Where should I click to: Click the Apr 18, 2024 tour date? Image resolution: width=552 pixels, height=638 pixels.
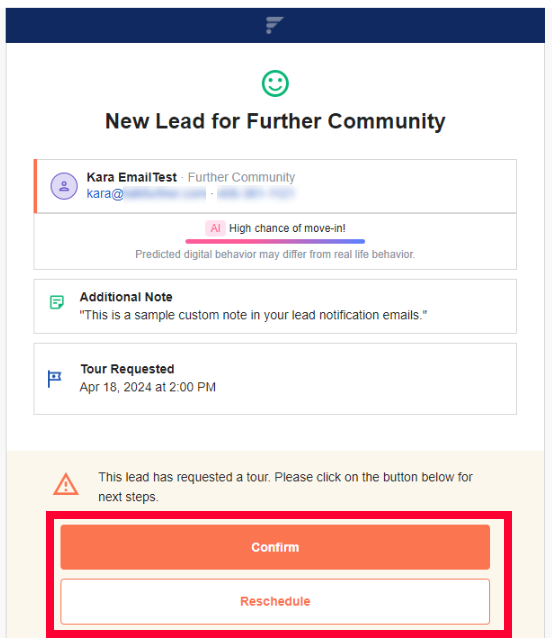[x=148, y=387]
